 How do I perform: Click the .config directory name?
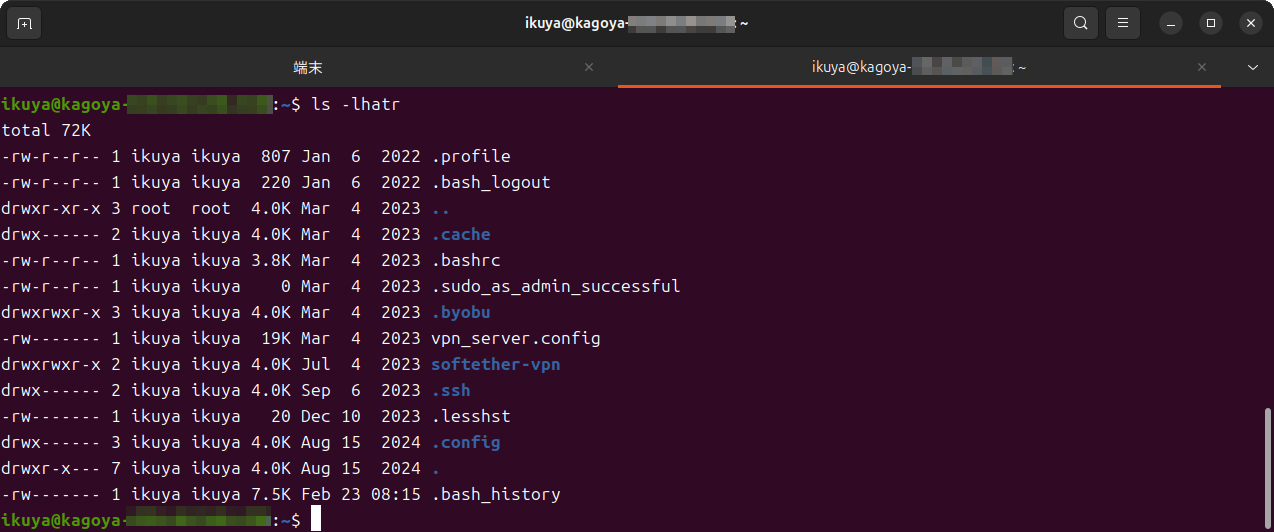(x=465, y=442)
